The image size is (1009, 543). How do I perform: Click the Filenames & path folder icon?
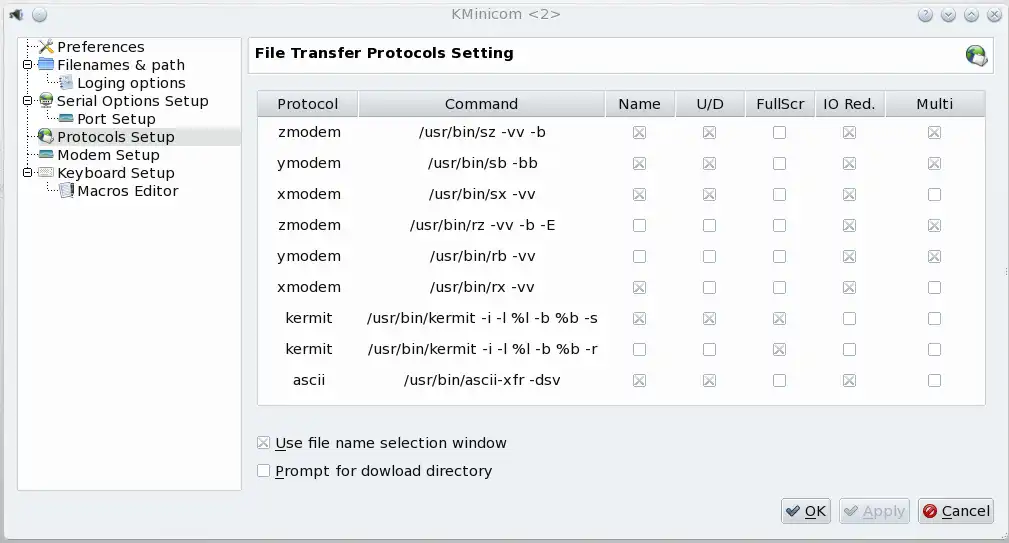pyautogui.click(x=46, y=64)
